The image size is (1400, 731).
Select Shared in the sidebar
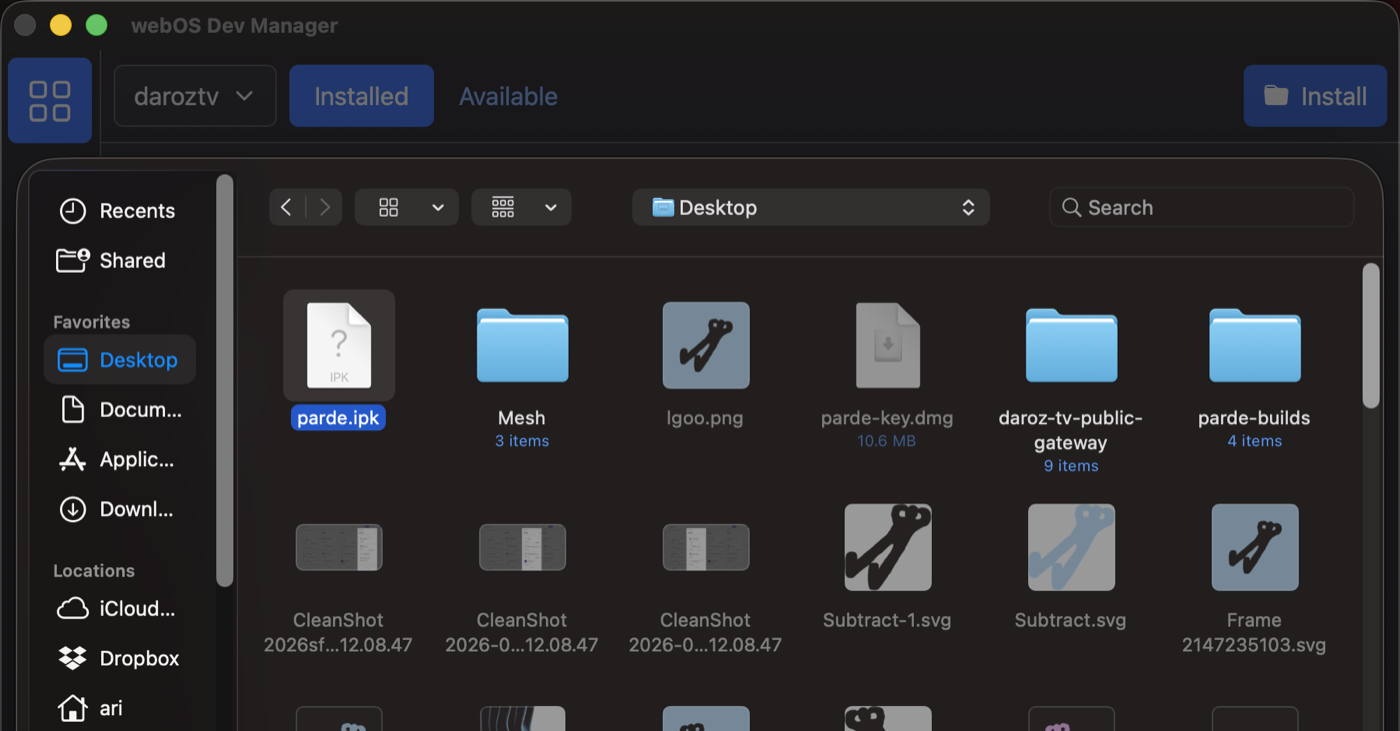[x=120, y=260]
